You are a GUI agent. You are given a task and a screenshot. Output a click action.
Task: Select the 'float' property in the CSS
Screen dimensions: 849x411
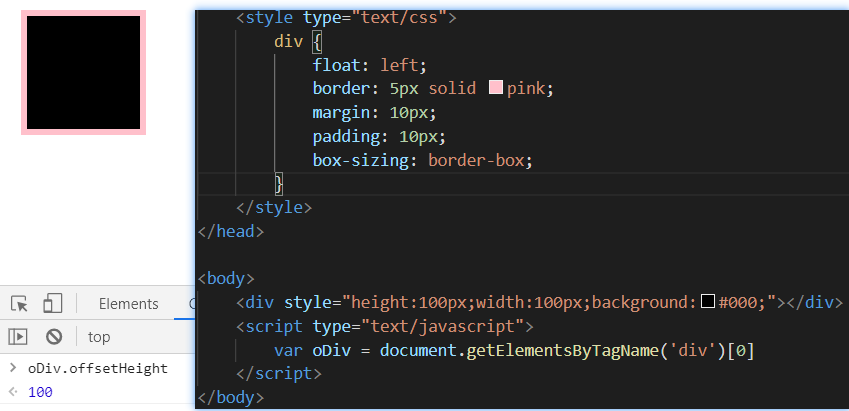[x=336, y=66]
